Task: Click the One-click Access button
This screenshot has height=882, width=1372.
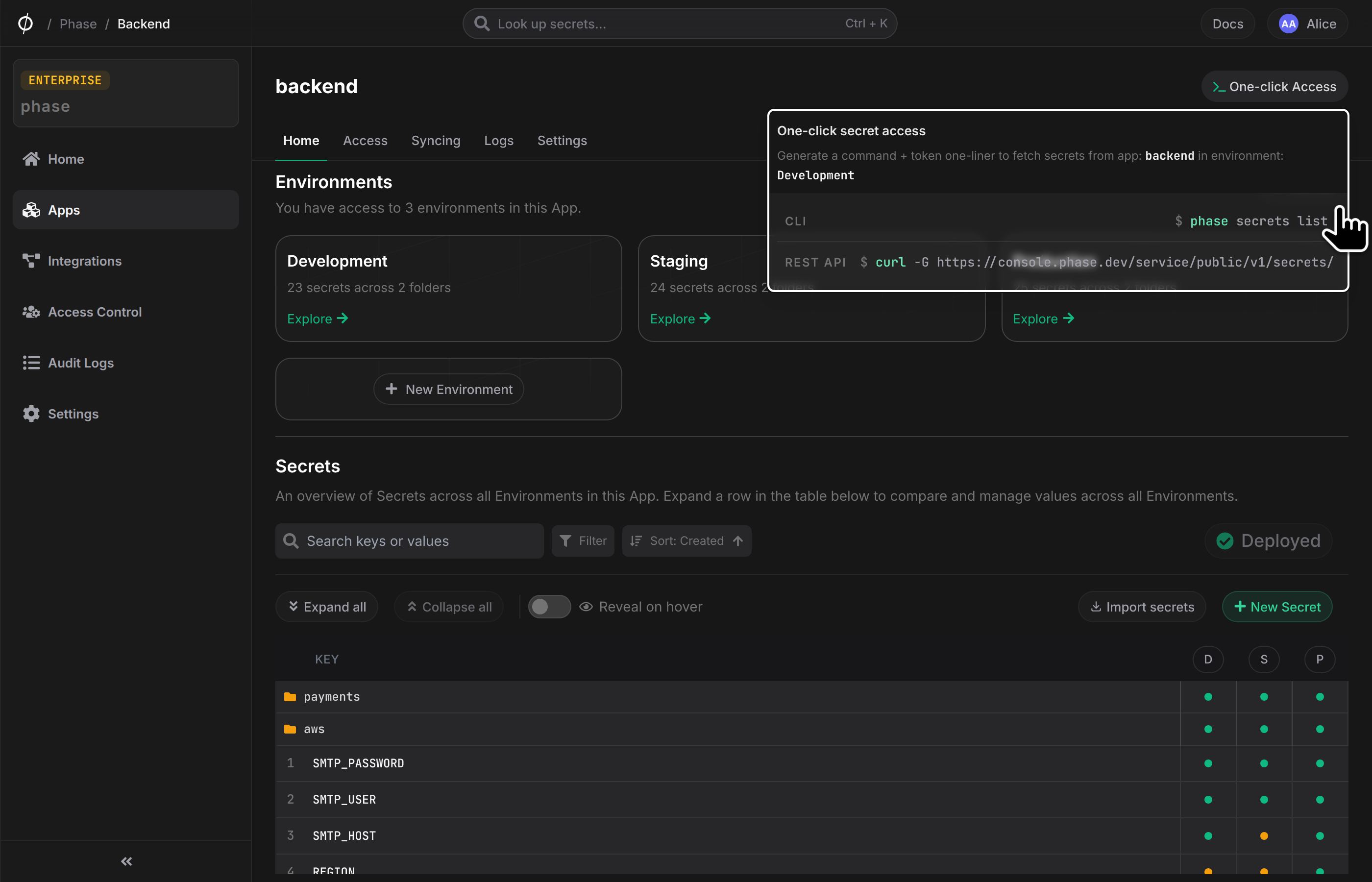Action: [1274, 86]
